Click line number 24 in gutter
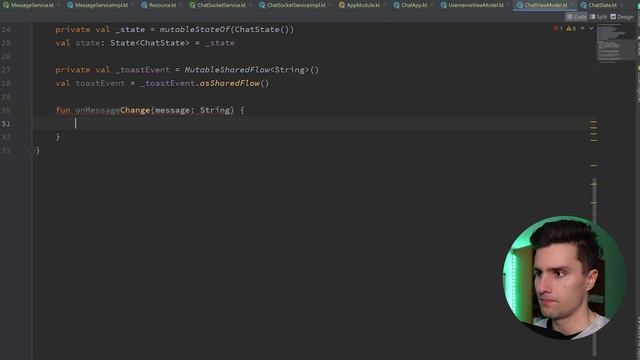Screen dimensions: 640x360 point(6,29)
